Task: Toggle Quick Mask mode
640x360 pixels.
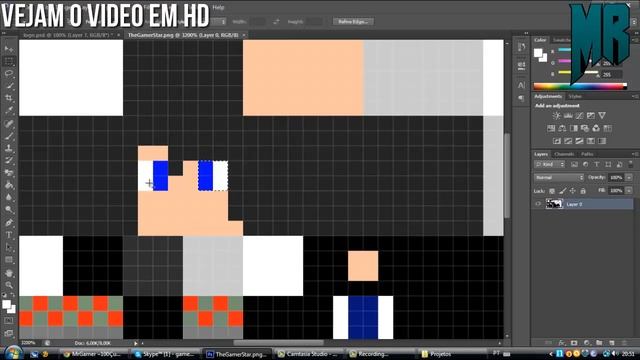Action: tap(9, 321)
